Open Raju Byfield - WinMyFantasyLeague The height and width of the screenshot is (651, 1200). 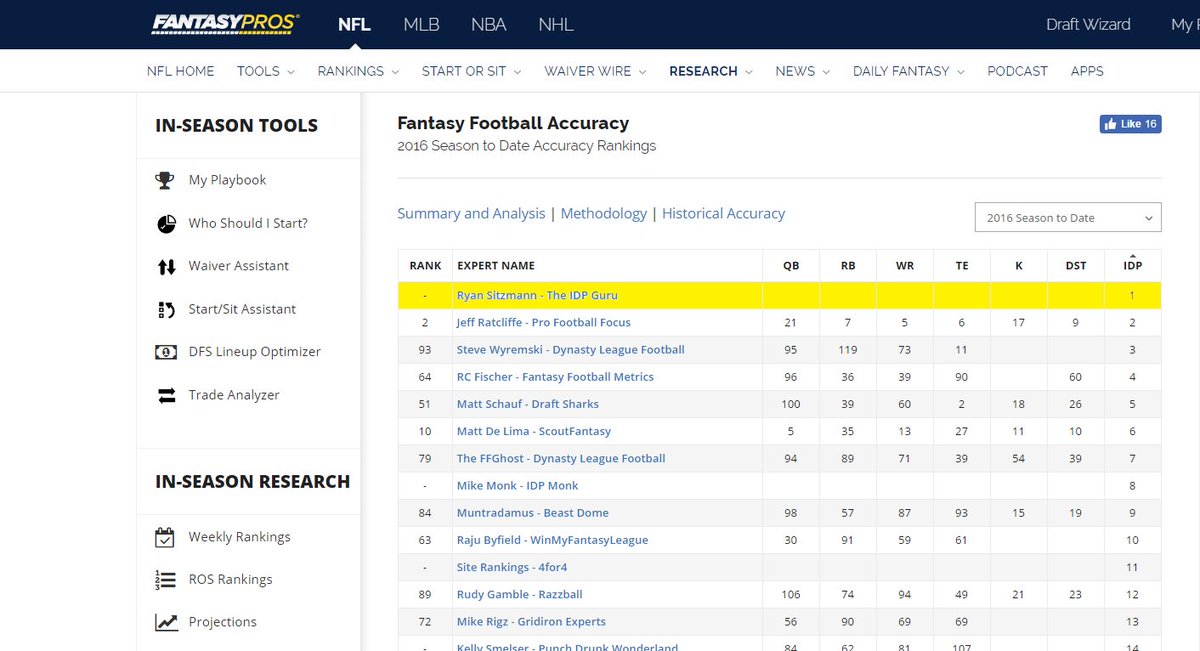point(553,540)
